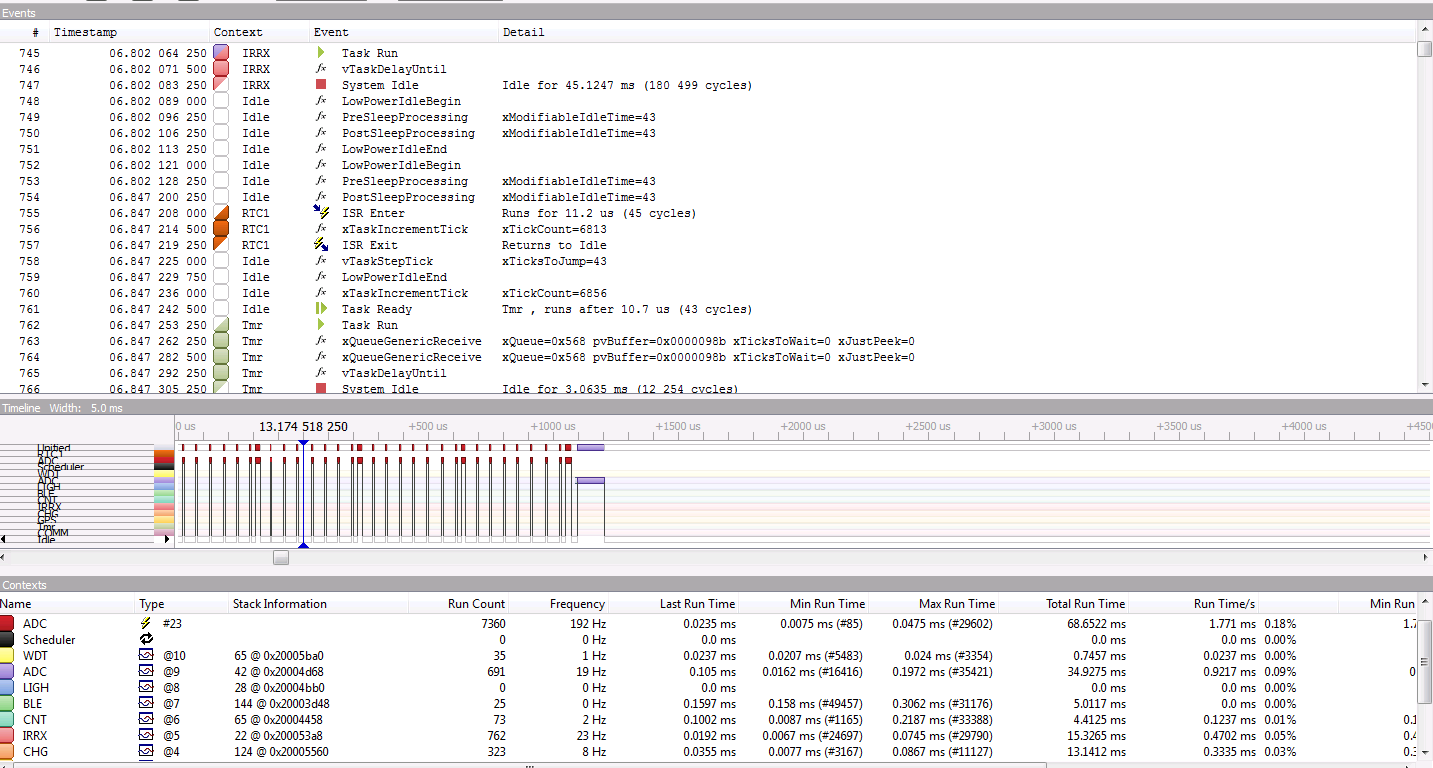Image resolution: width=1433 pixels, height=768 pixels.
Task: Select event 760 detail xTickCount=6856
Action: pos(555,293)
